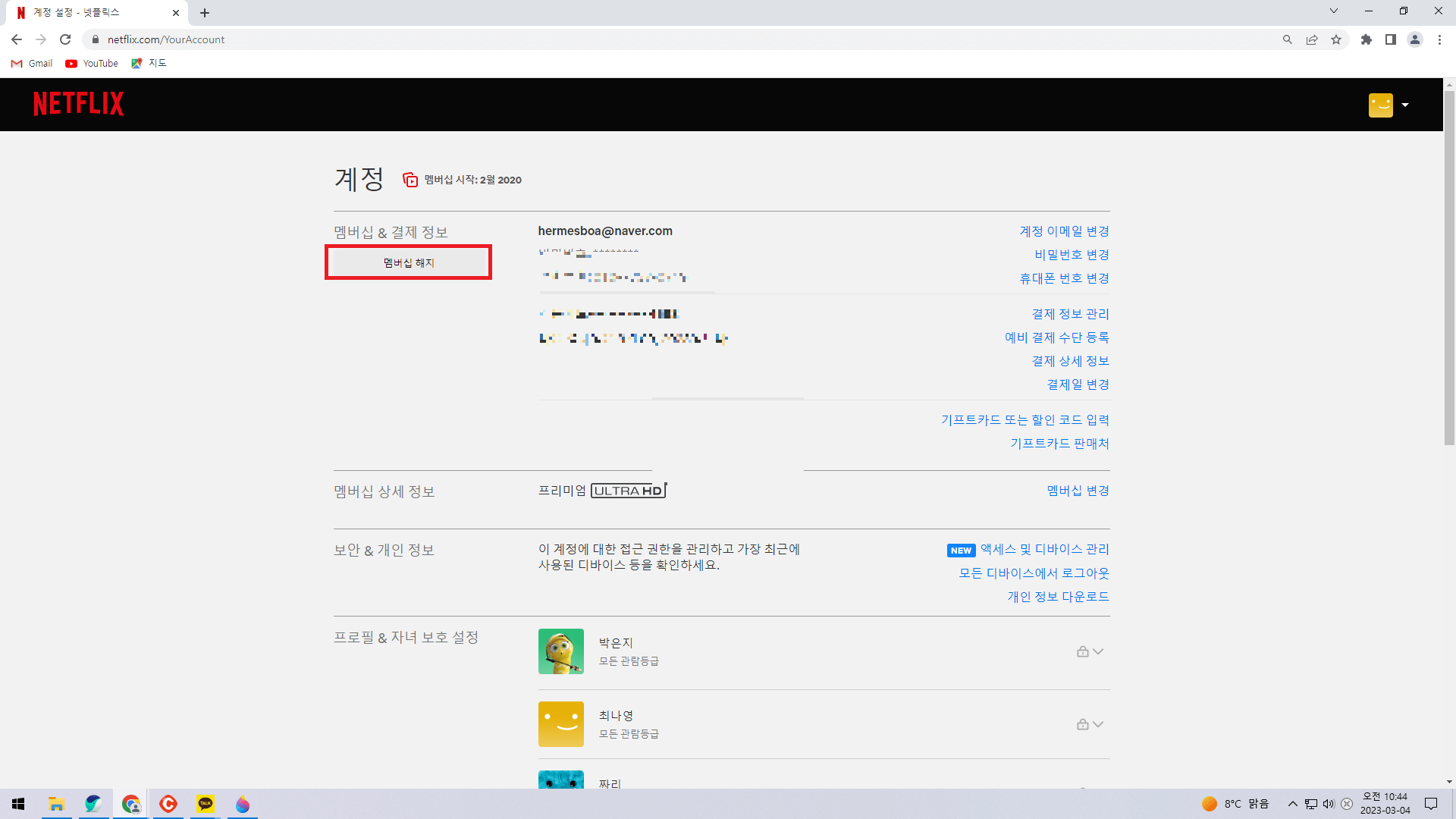Screen dimensions: 1456x819
Task: Click the membership start icon beside 계정
Action: pyautogui.click(x=410, y=180)
